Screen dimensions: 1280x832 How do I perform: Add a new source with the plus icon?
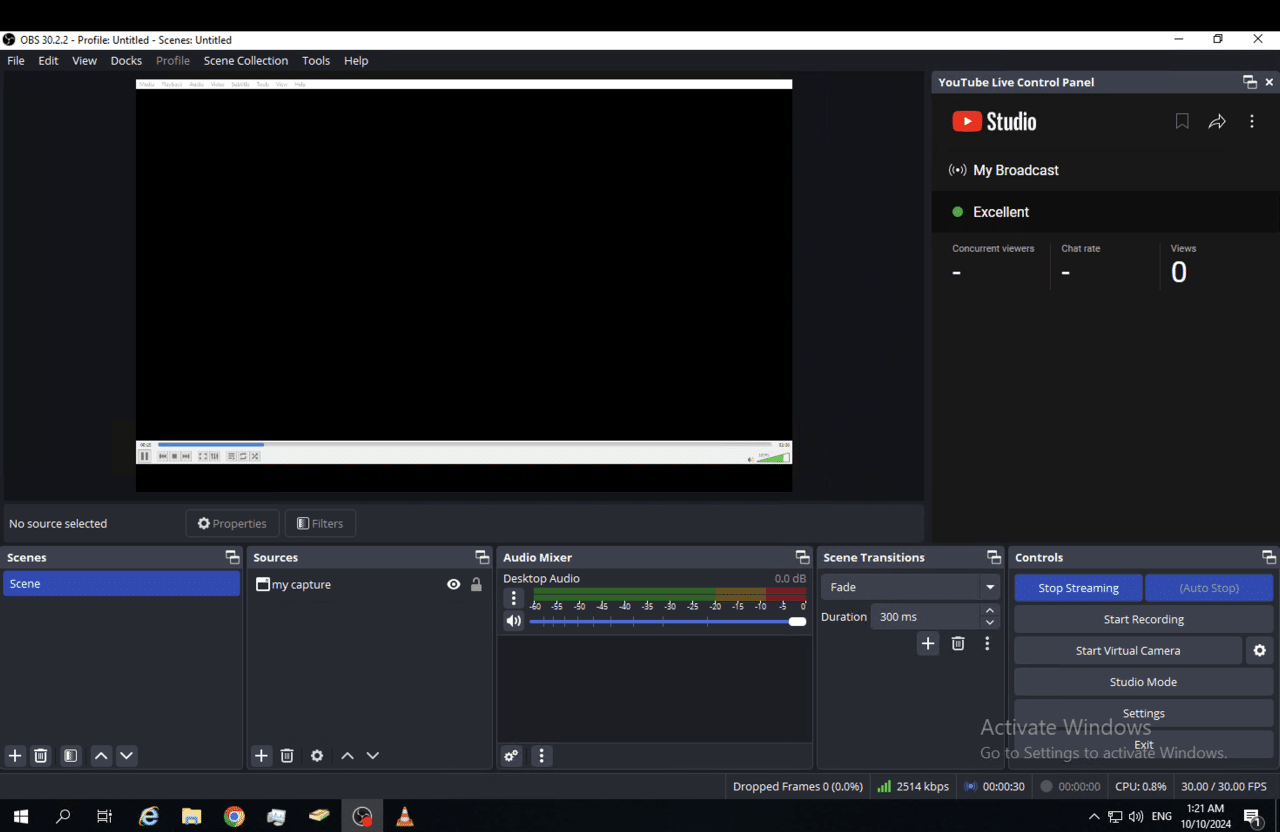261,756
